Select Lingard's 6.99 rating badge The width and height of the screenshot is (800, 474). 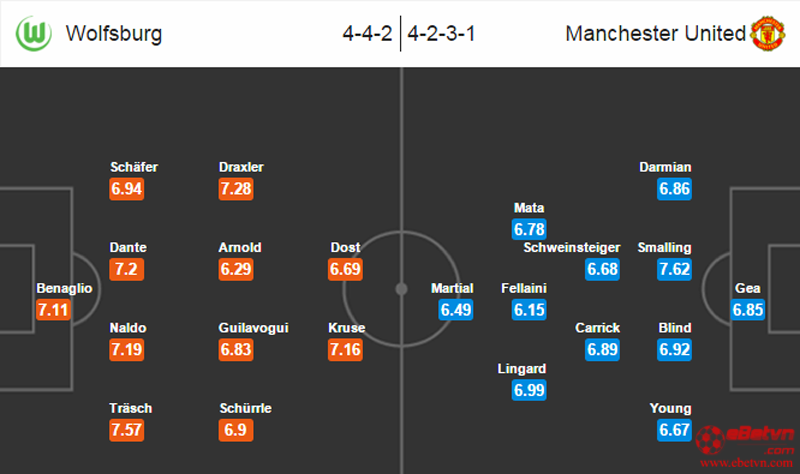tap(529, 390)
